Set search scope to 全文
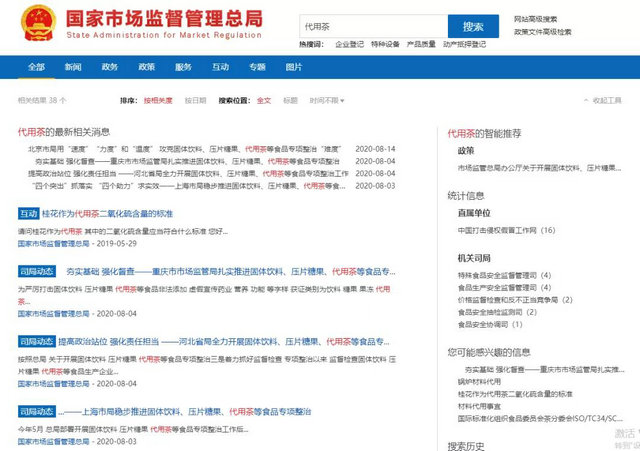Viewport: 640px width, 451px height. 264,101
